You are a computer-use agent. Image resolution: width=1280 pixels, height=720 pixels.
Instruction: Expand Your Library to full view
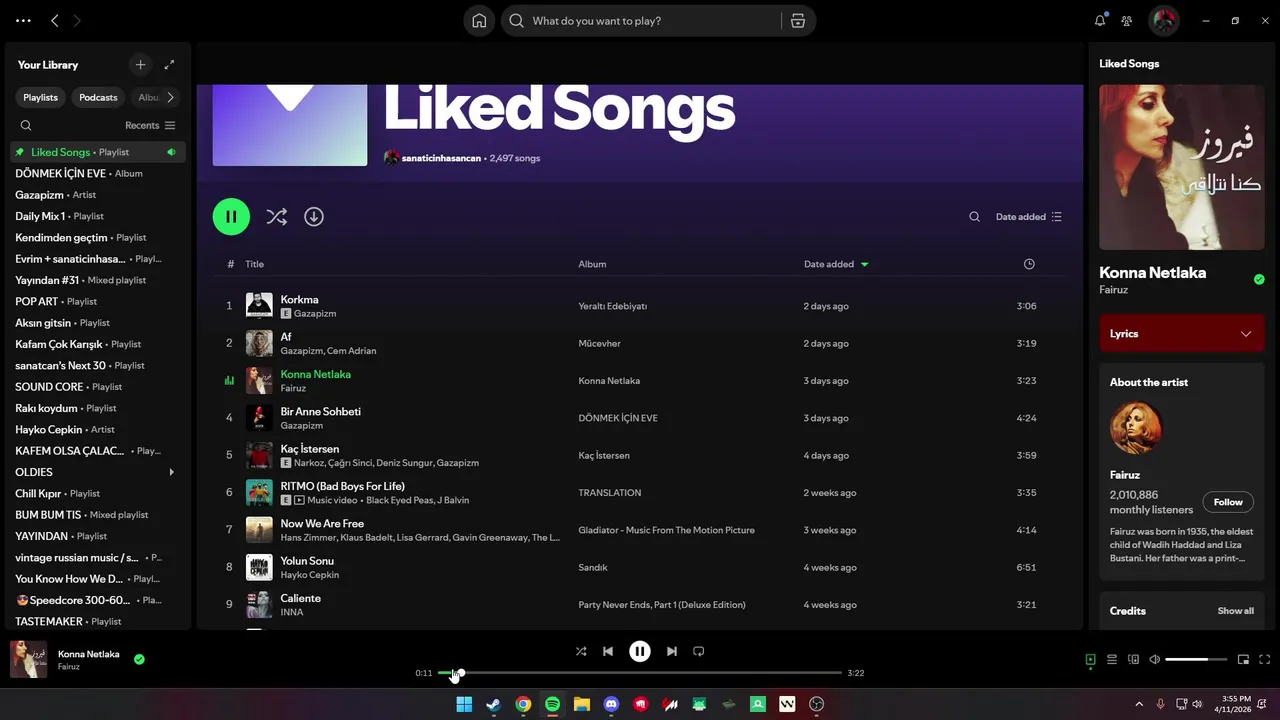coord(169,65)
